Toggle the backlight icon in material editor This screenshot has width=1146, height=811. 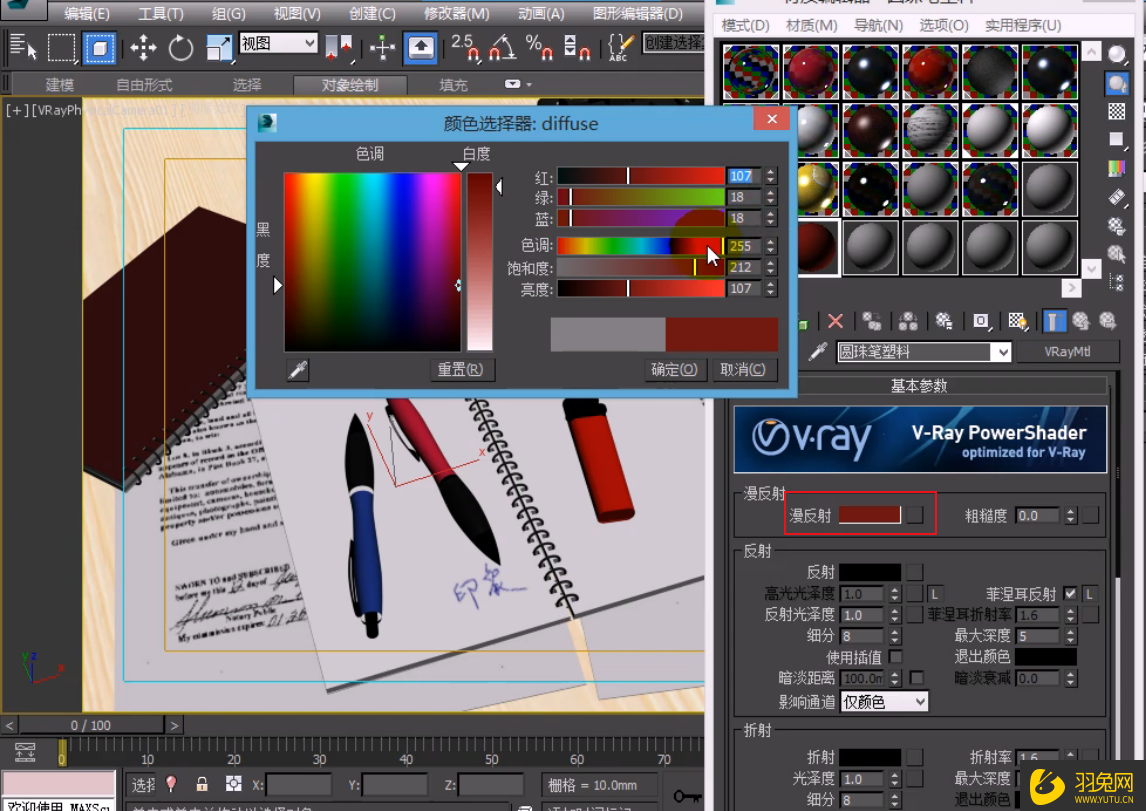click(1117, 83)
